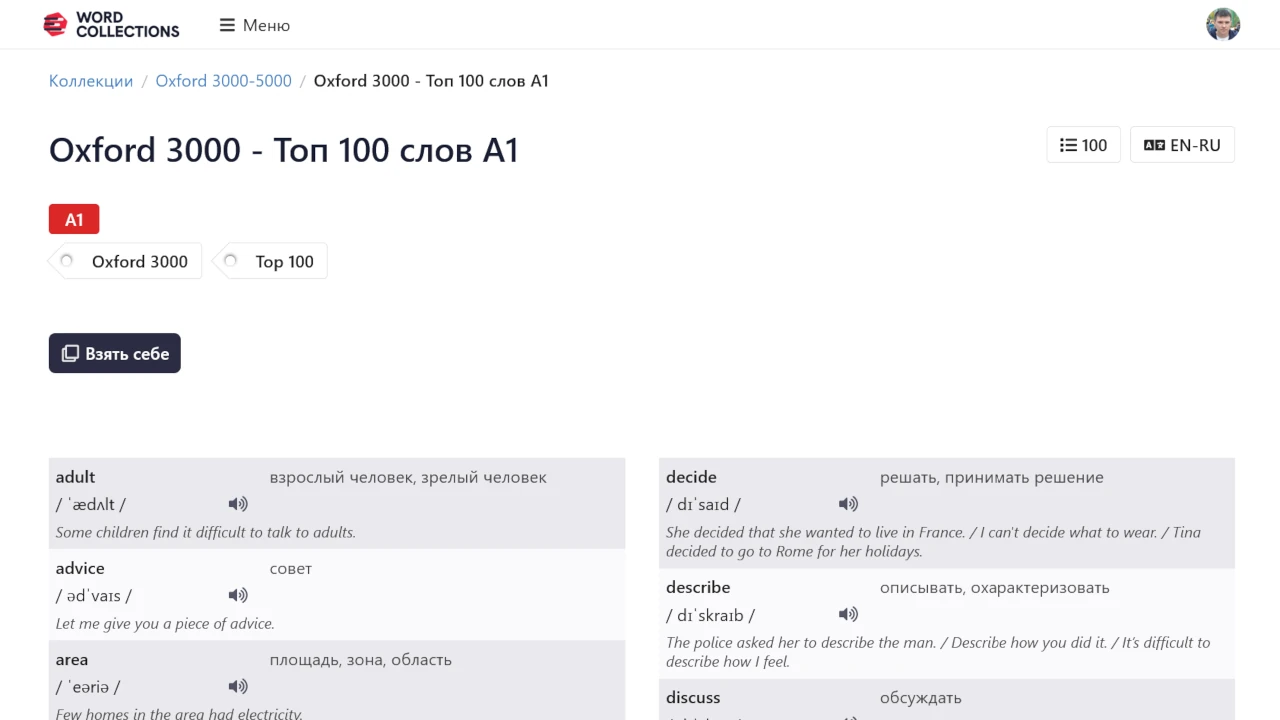1280x720 pixels.
Task: Click translation обсуждать
Action: point(921,697)
